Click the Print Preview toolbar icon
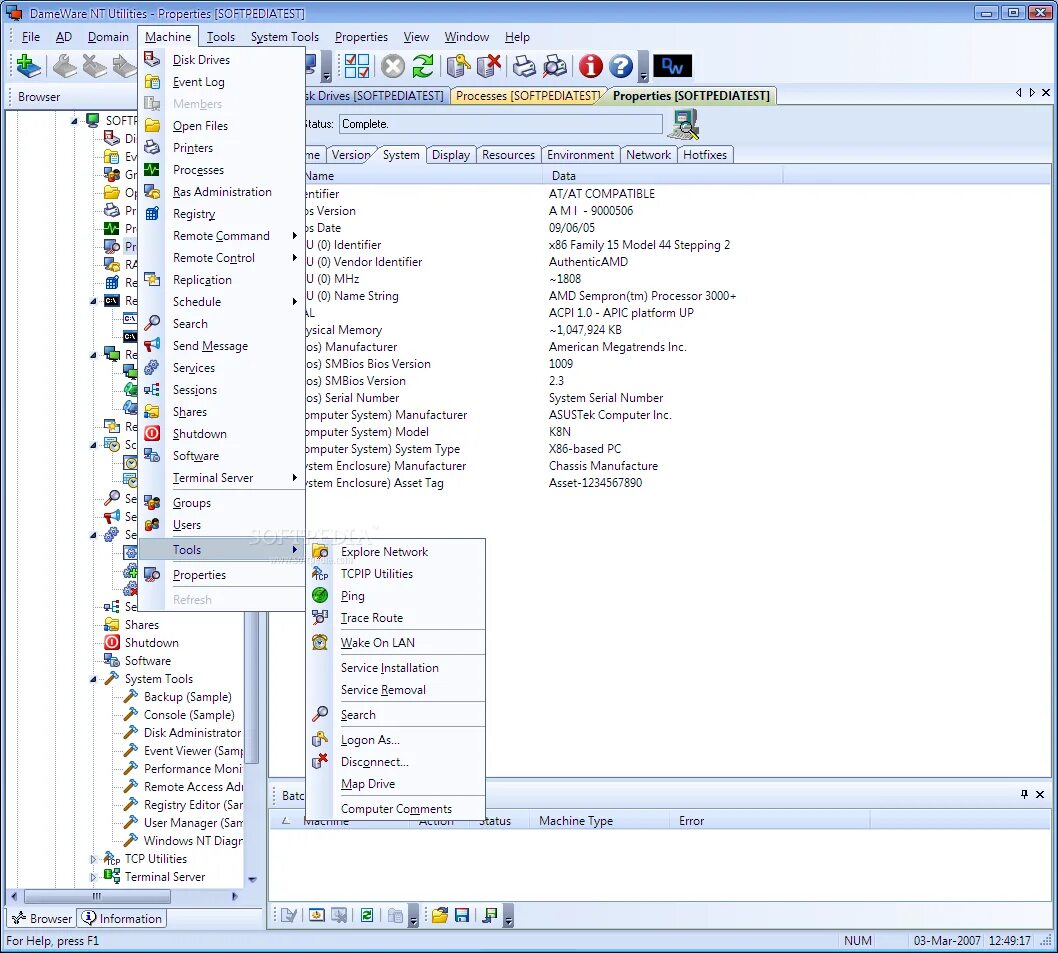This screenshot has height=953, width=1058. (x=555, y=66)
